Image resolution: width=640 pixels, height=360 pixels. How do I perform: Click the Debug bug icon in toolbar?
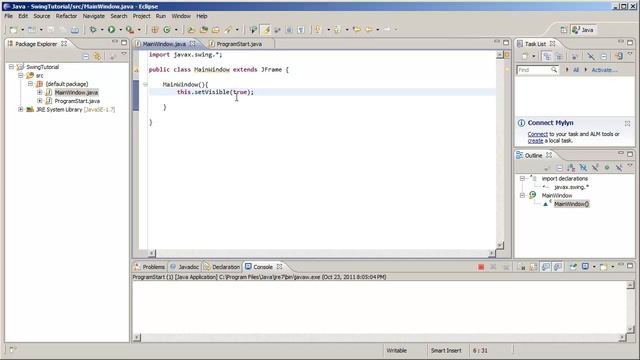[93, 29]
